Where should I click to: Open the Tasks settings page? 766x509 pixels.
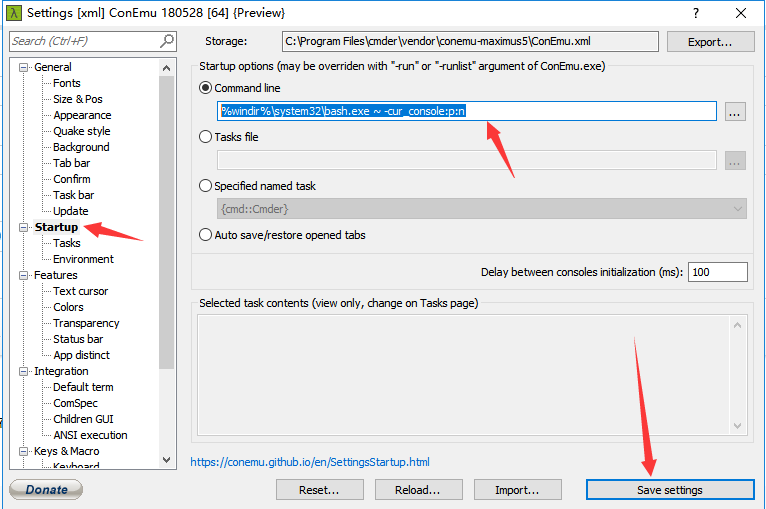pos(67,243)
